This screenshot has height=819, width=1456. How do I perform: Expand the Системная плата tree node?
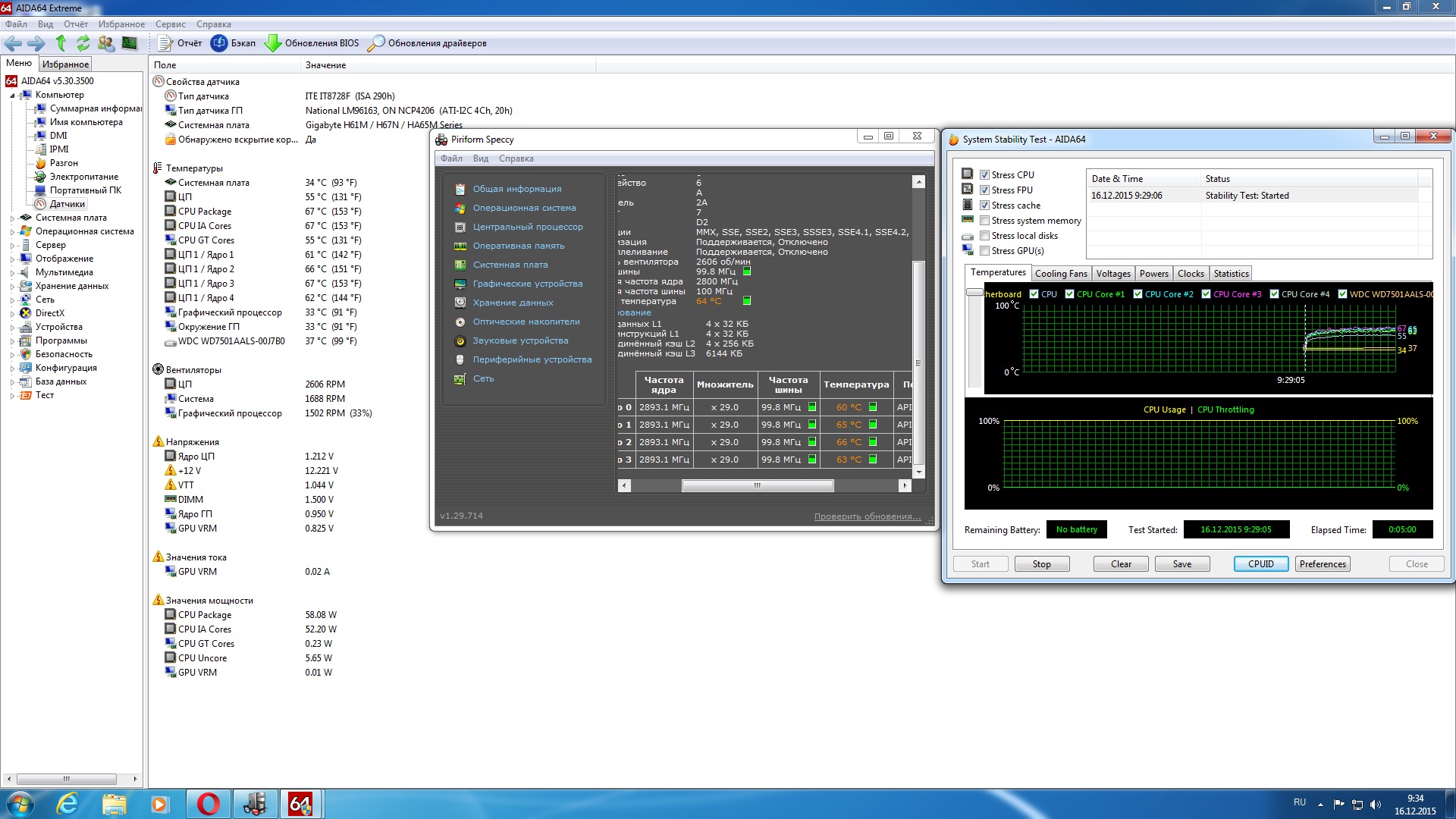click(x=12, y=218)
